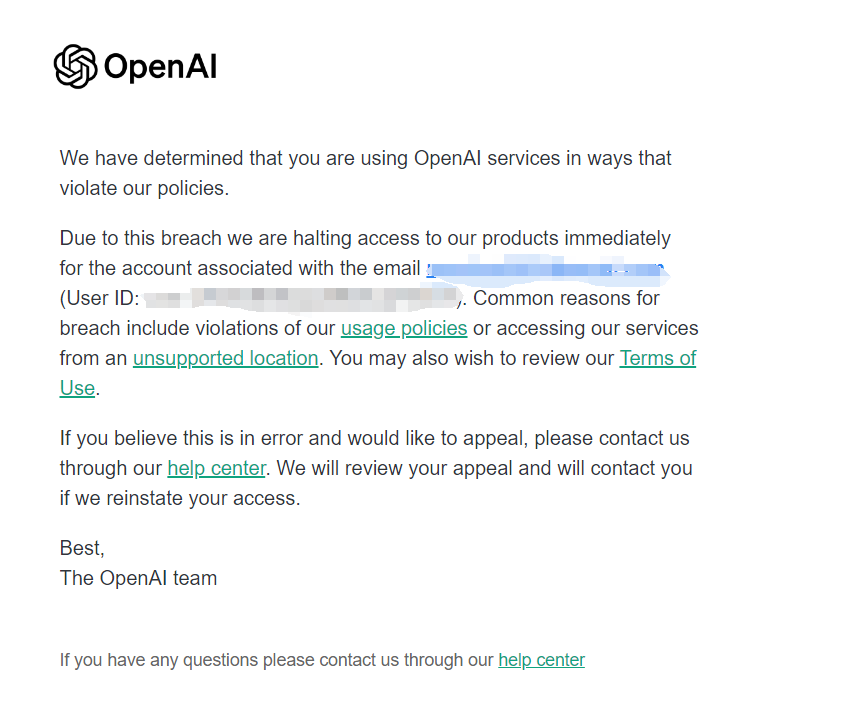The height and width of the screenshot is (721, 856).
Task: Click "If you have any questions" footer text
Action: coord(276,660)
